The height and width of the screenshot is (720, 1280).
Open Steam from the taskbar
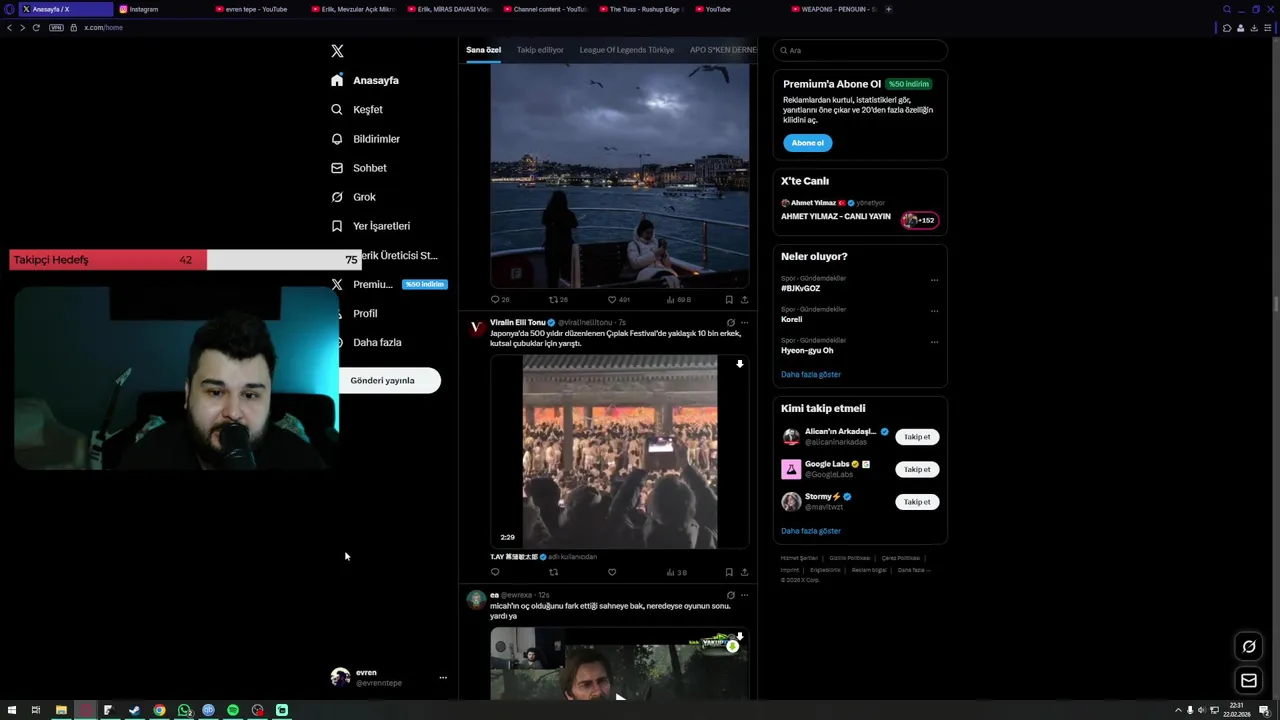click(134, 710)
